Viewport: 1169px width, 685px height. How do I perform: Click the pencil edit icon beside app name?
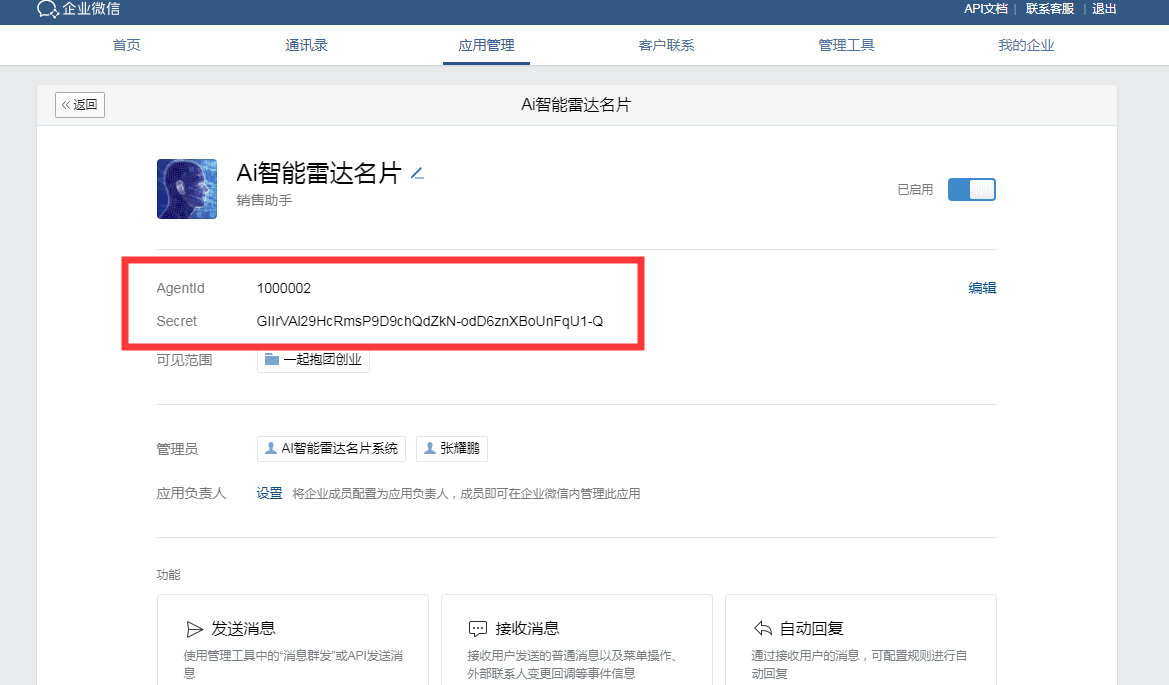click(x=418, y=174)
